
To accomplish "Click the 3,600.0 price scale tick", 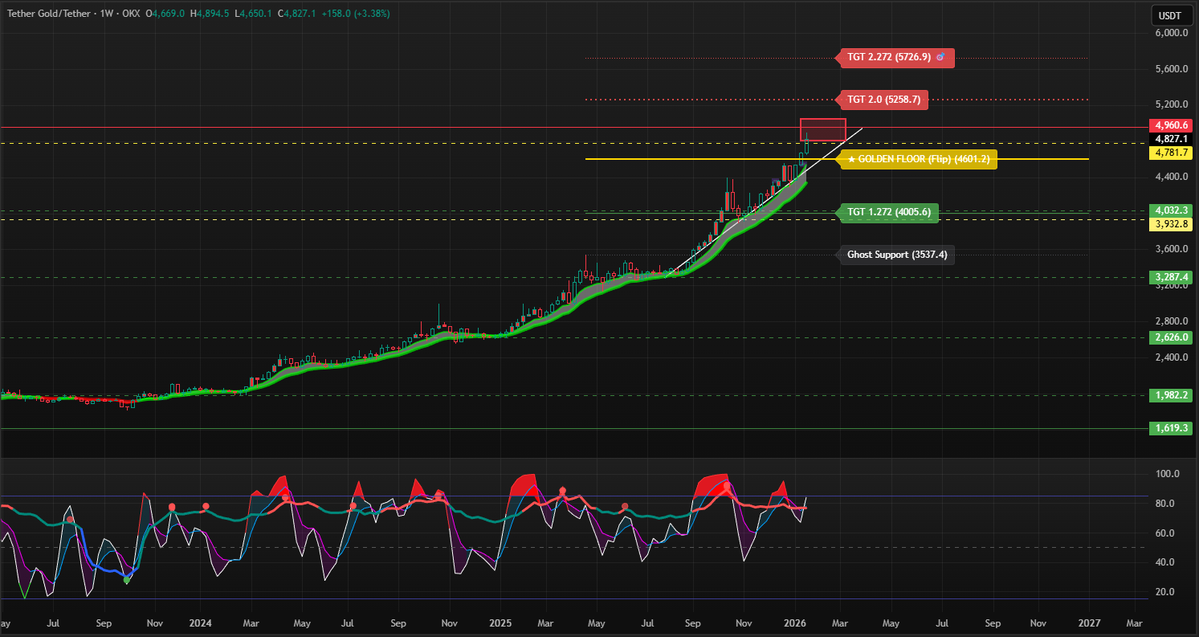I will 1171,249.
